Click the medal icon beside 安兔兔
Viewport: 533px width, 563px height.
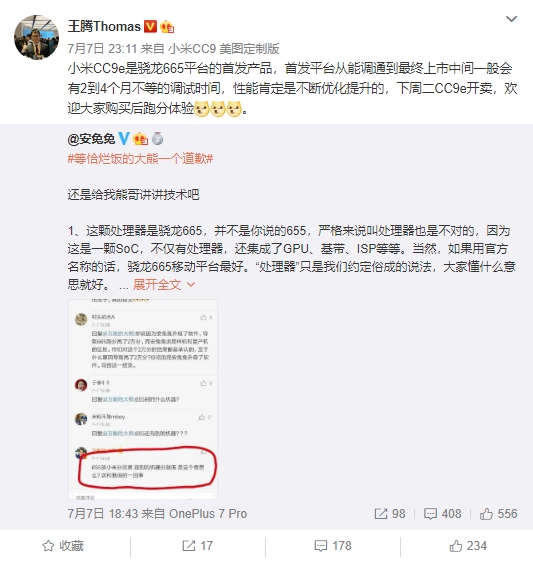[x=158, y=139]
